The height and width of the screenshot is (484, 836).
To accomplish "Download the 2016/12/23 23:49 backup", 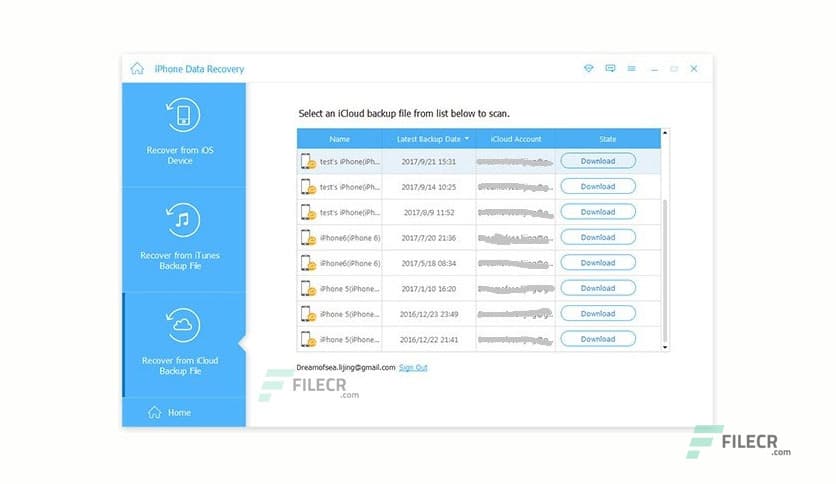I will pyautogui.click(x=598, y=313).
